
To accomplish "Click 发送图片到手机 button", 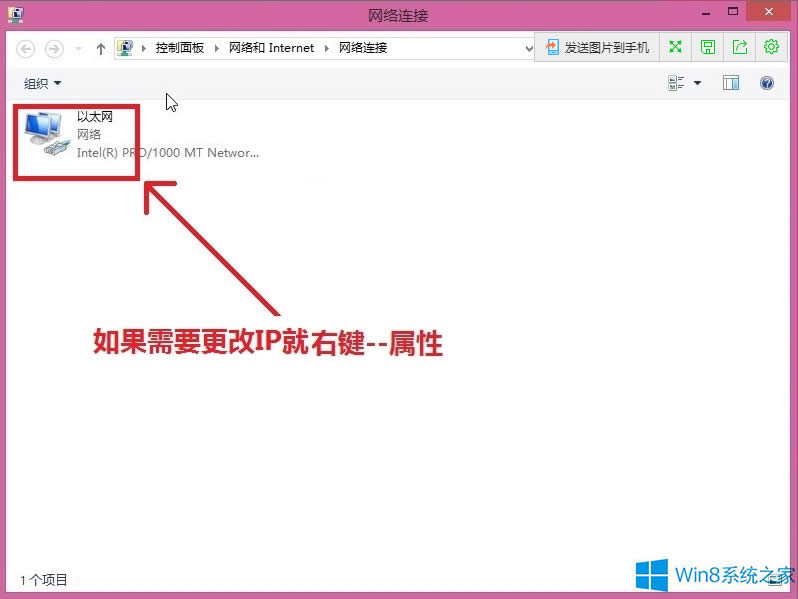I will (597, 47).
